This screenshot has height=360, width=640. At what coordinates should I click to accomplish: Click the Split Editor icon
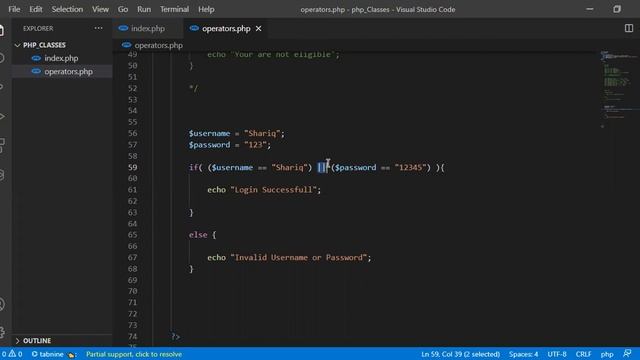(x=629, y=28)
